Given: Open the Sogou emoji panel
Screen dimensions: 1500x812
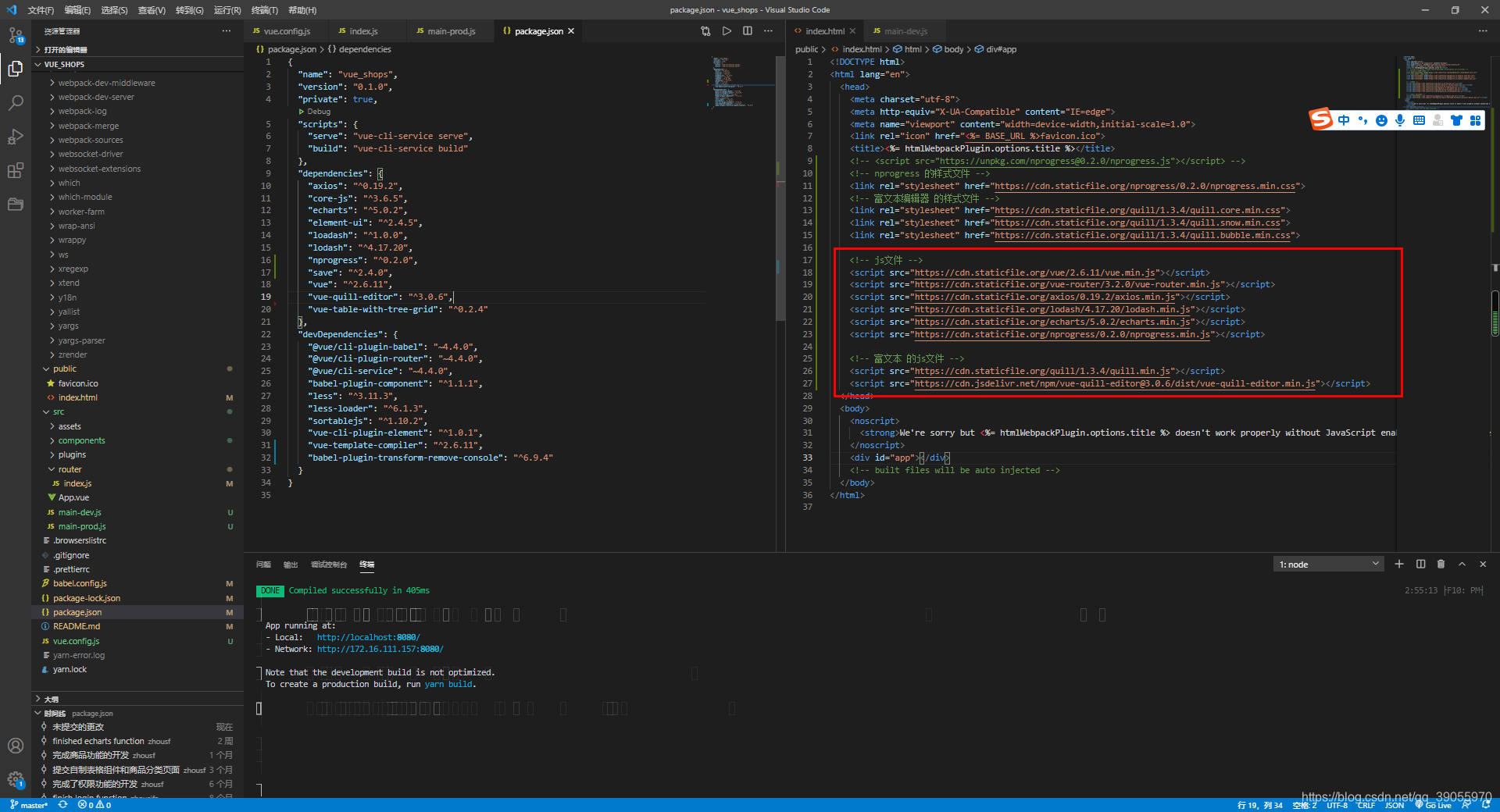Looking at the screenshot, I should coord(1381,120).
